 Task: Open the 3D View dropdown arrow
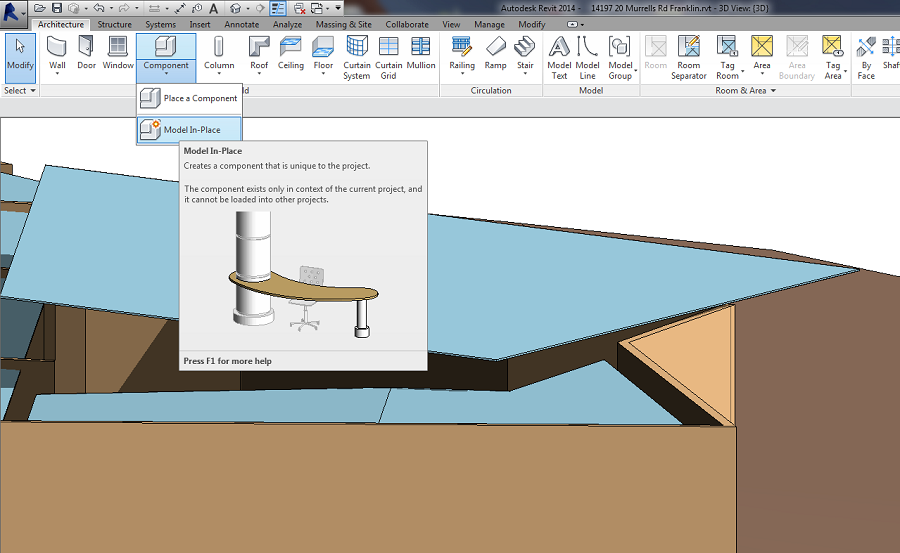pos(248,9)
